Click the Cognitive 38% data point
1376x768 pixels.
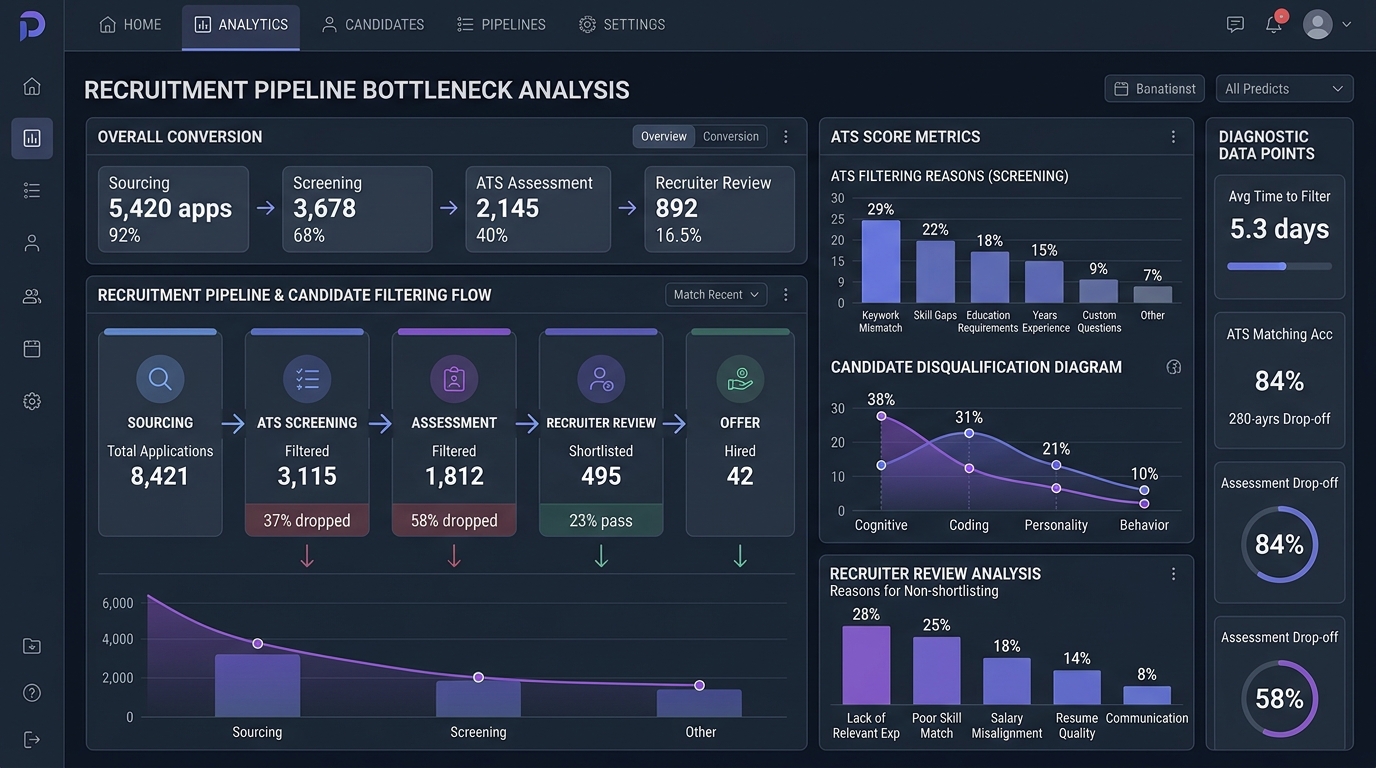881,416
